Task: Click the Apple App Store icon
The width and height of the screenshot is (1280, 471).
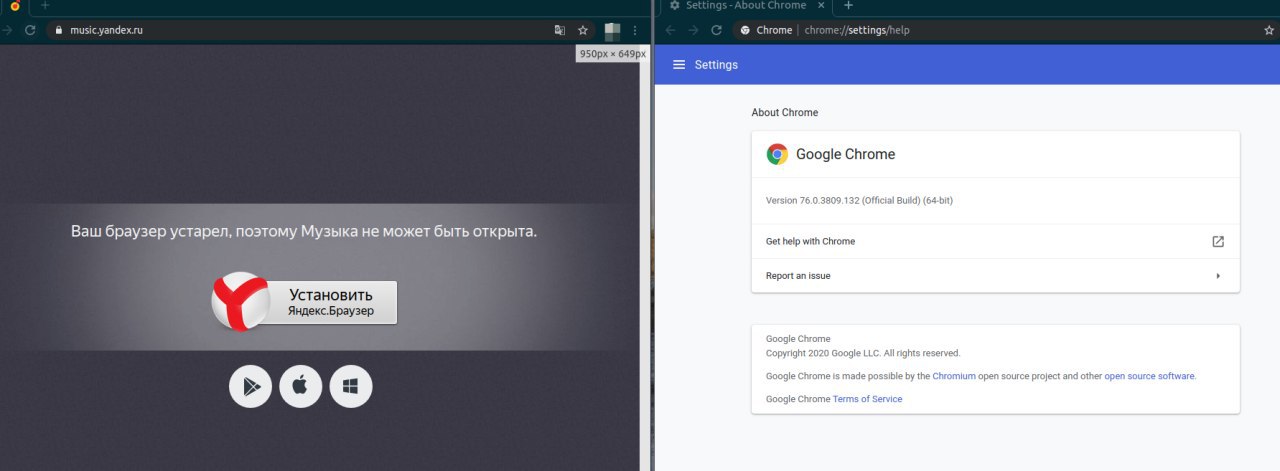Action: tap(300, 386)
